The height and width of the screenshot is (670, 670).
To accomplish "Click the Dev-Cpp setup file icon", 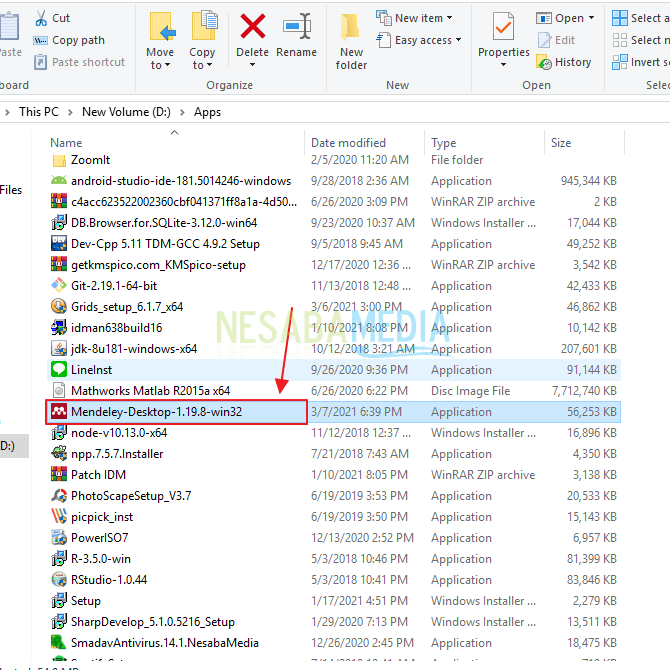I will [59, 244].
